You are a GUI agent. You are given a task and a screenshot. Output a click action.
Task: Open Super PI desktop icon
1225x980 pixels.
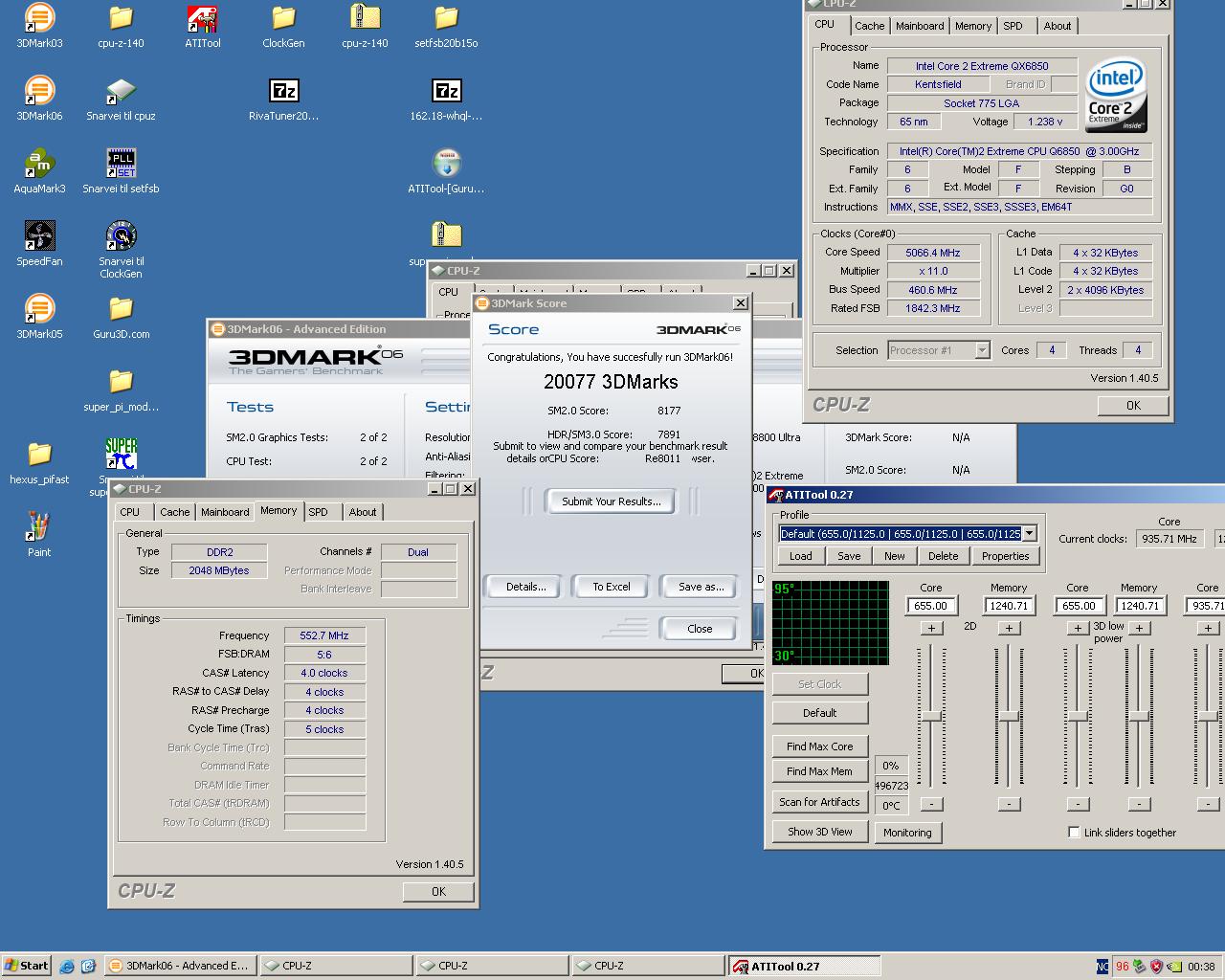121,454
